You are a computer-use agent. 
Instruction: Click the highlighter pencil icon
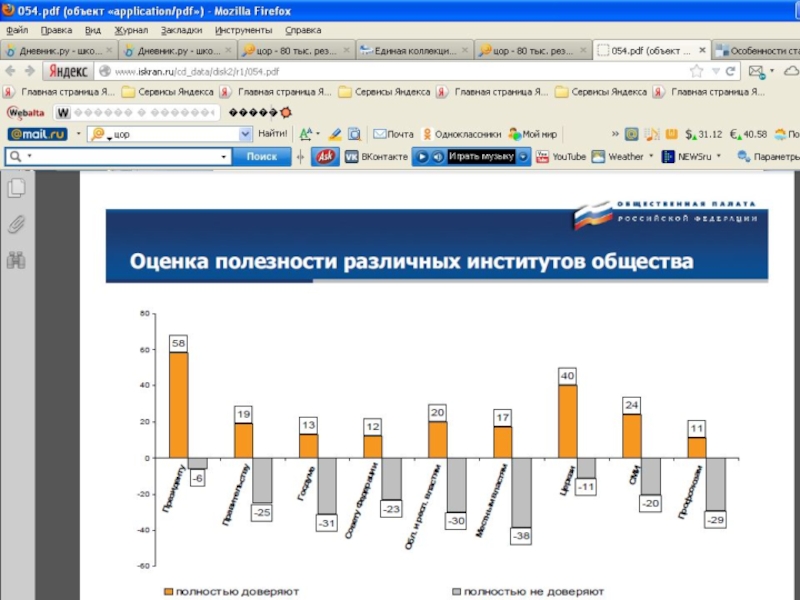(x=335, y=134)
